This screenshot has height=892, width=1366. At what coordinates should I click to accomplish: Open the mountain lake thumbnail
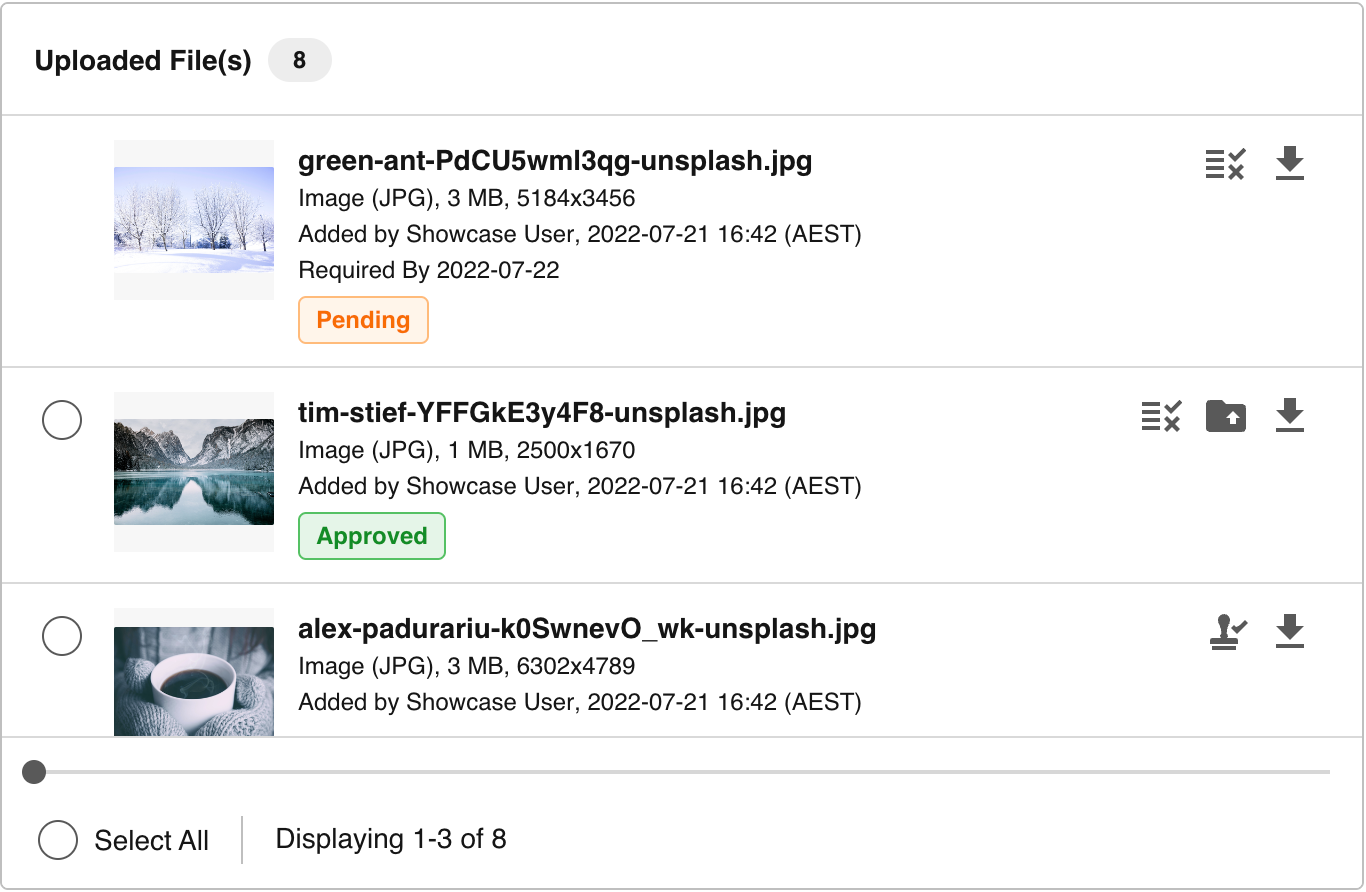point(194,472)
